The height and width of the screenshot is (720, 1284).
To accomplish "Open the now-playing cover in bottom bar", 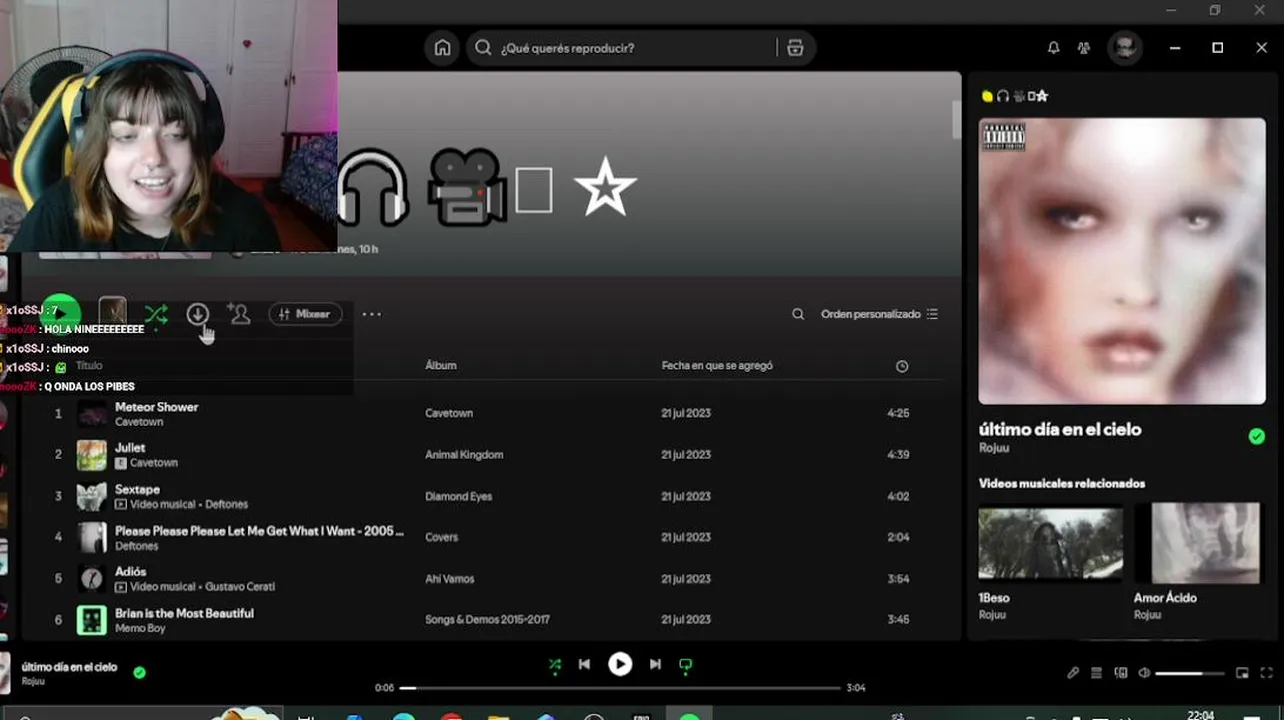I will coord(5,673).
